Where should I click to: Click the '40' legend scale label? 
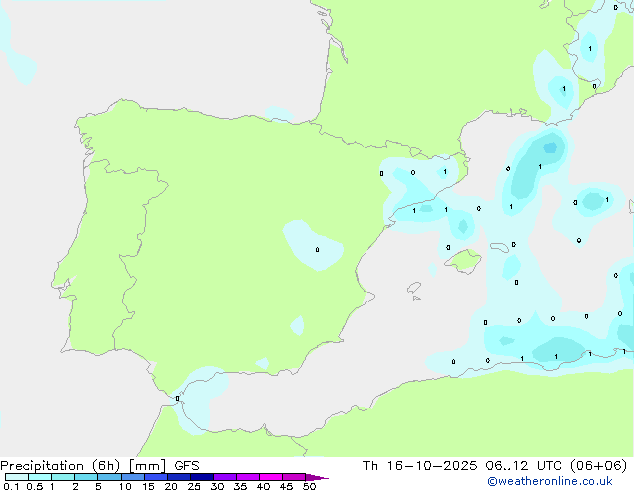[x=263, y=486]
